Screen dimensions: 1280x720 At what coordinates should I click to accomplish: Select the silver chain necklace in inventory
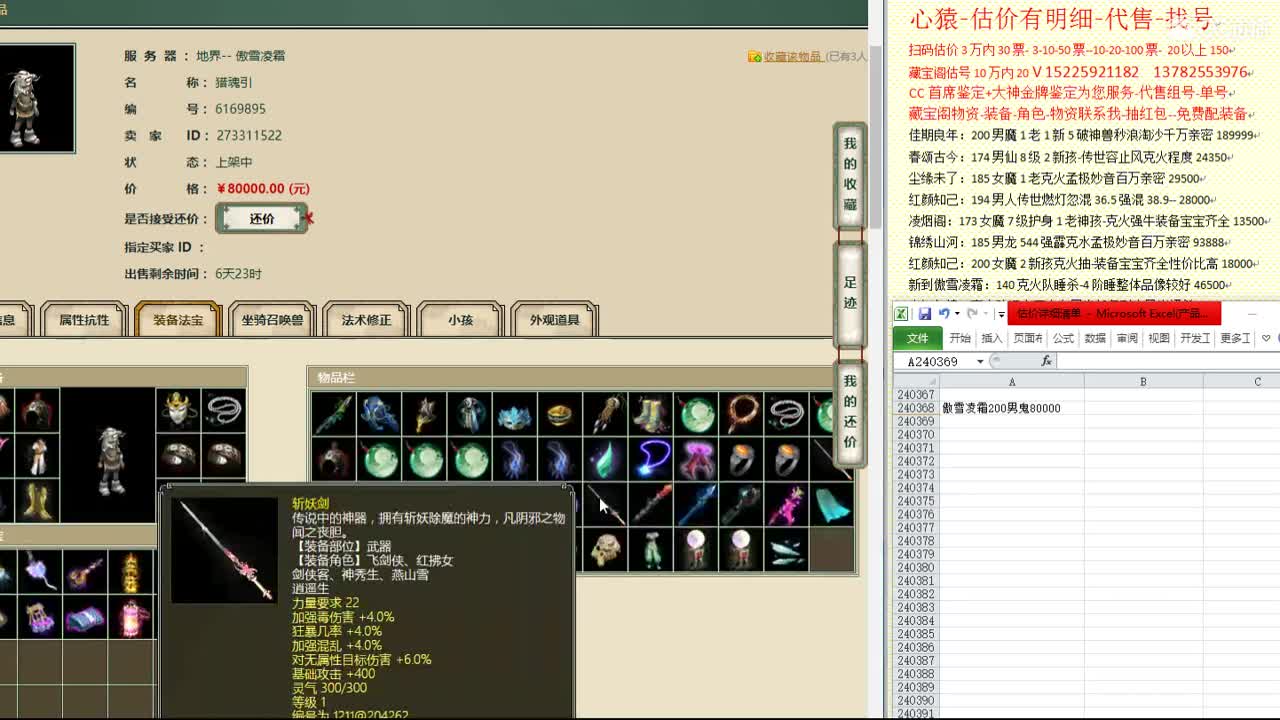(786, 415)
